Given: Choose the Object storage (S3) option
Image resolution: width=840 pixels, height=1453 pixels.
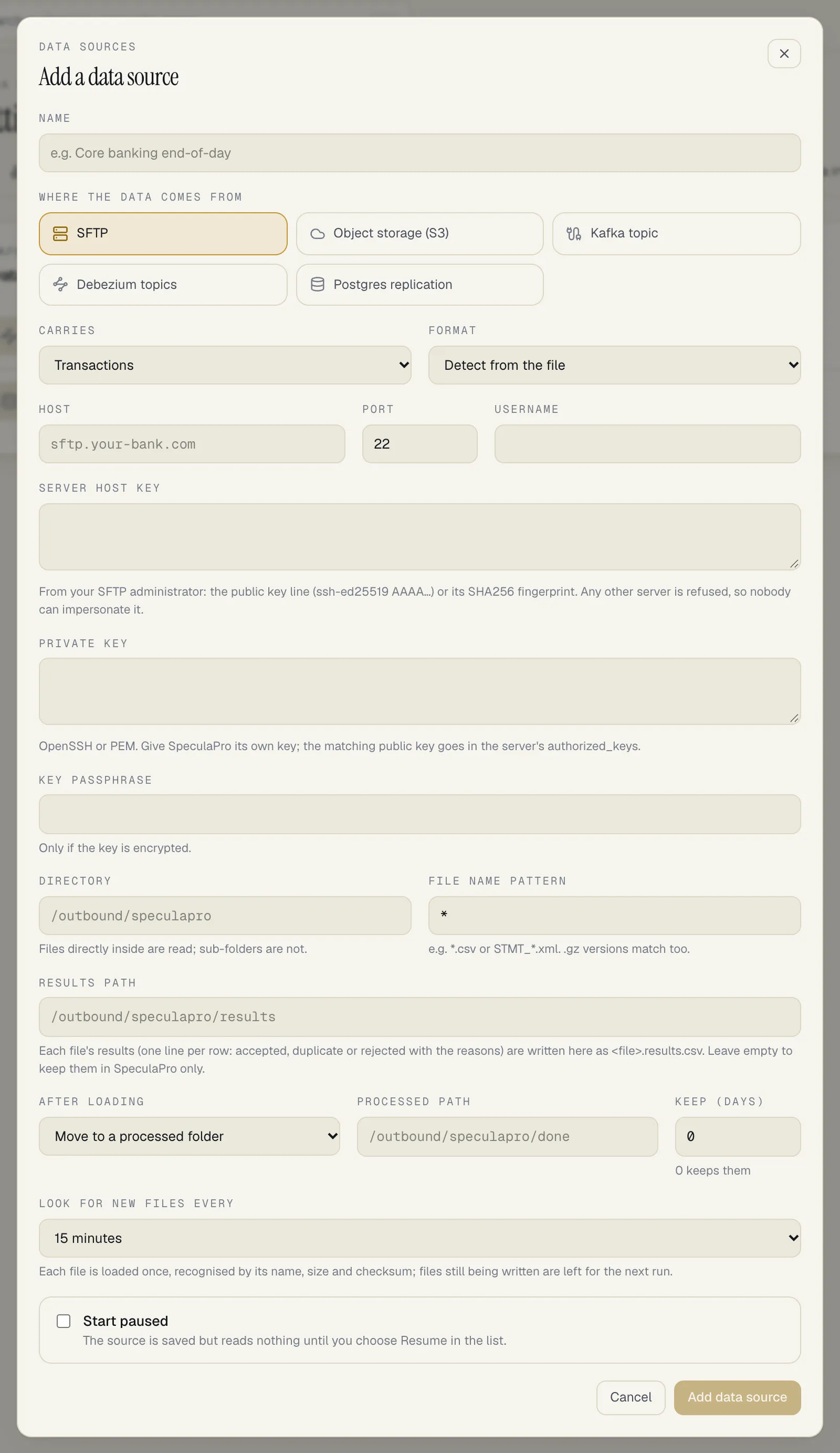Looking at the screenshot, I should point(420,234).
